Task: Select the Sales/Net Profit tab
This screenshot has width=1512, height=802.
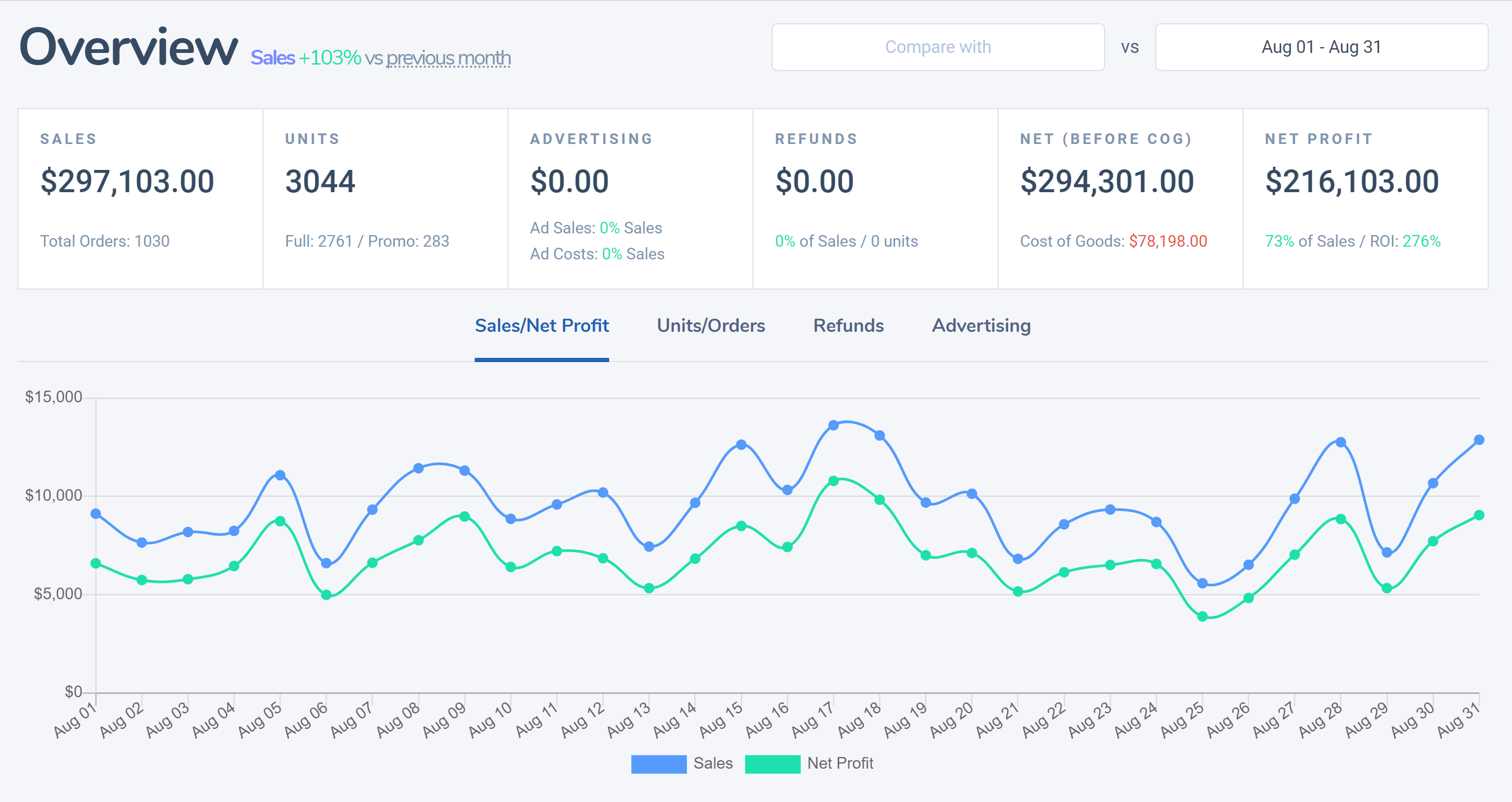Action: (x=541, y=325)
